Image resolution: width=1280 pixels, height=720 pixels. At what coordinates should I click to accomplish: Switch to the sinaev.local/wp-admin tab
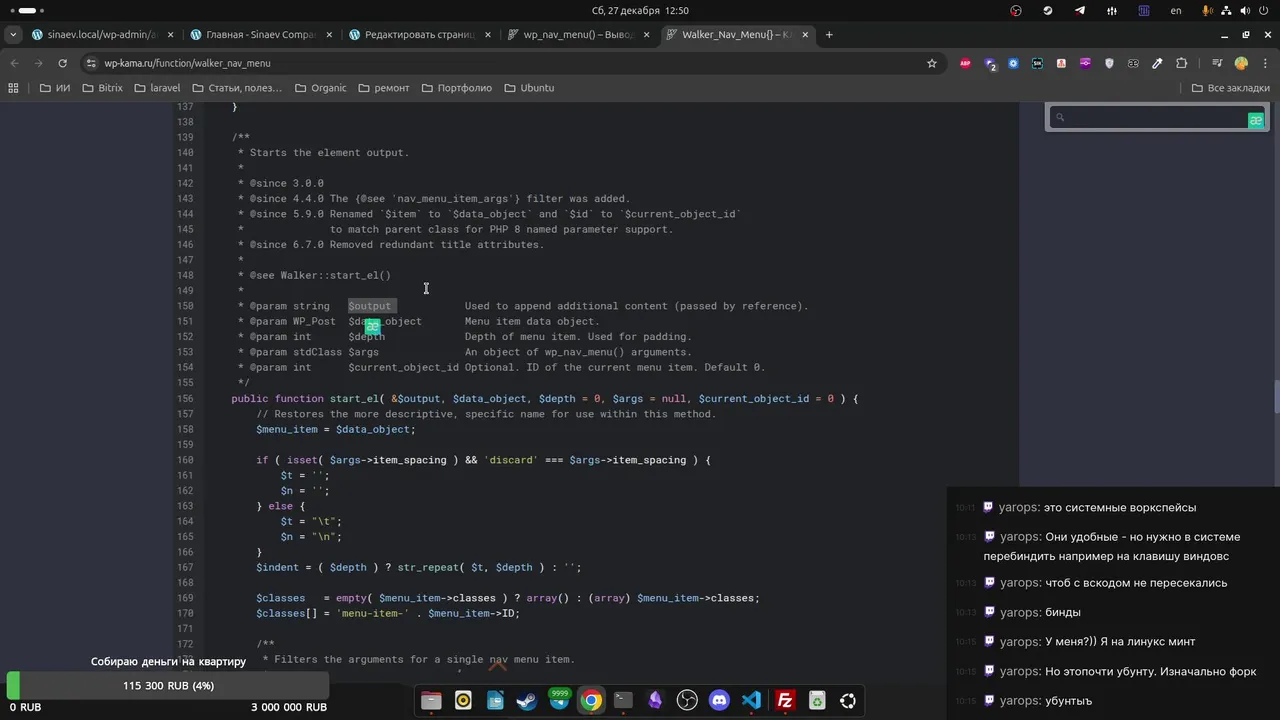102,34
